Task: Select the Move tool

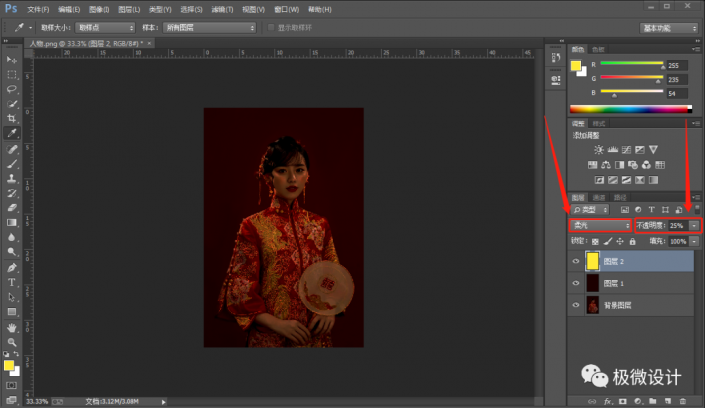Action: 12,59
